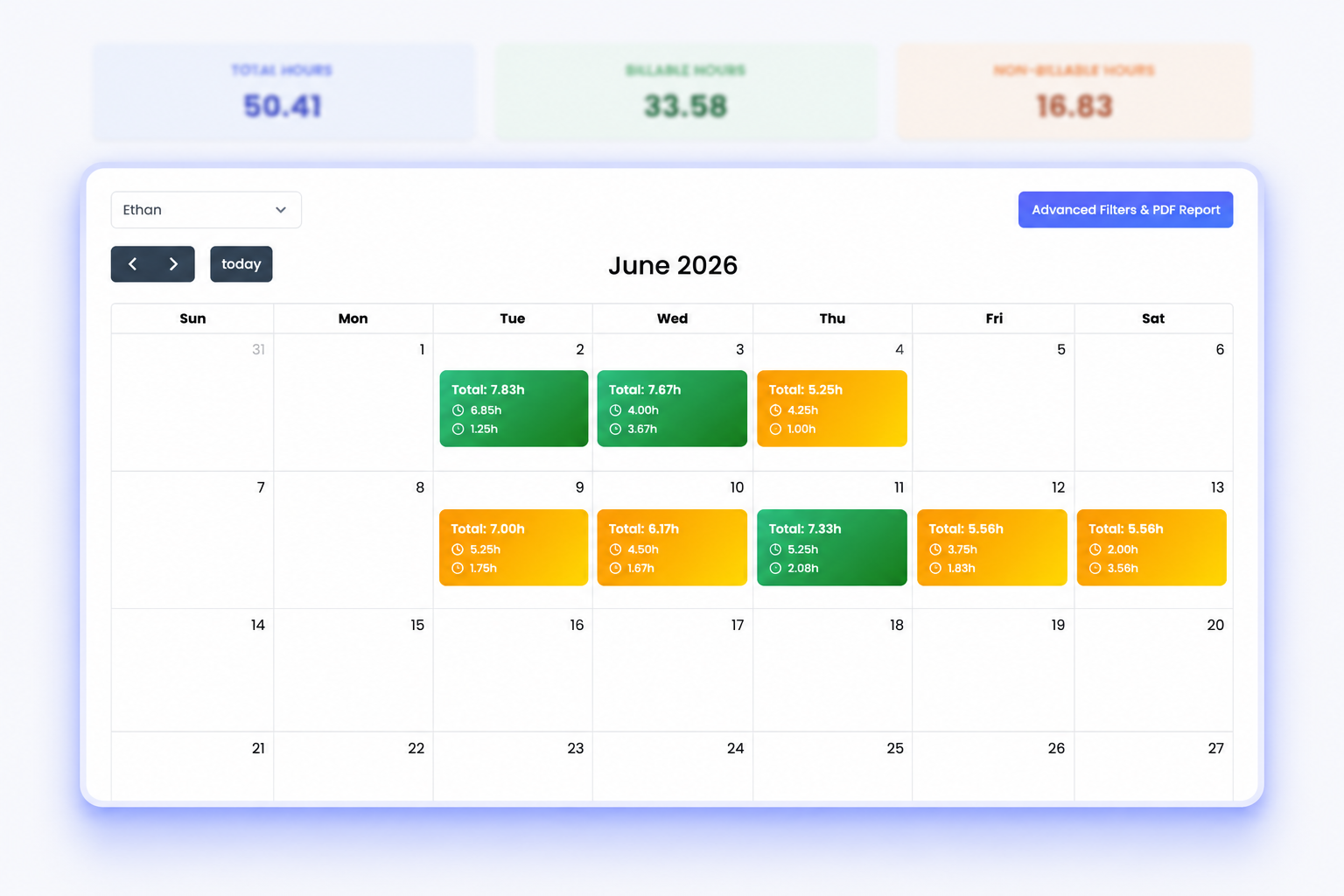Click day number 5 in the calendar
Screen dimensions: 1344x896
[x=1060, y=349]
